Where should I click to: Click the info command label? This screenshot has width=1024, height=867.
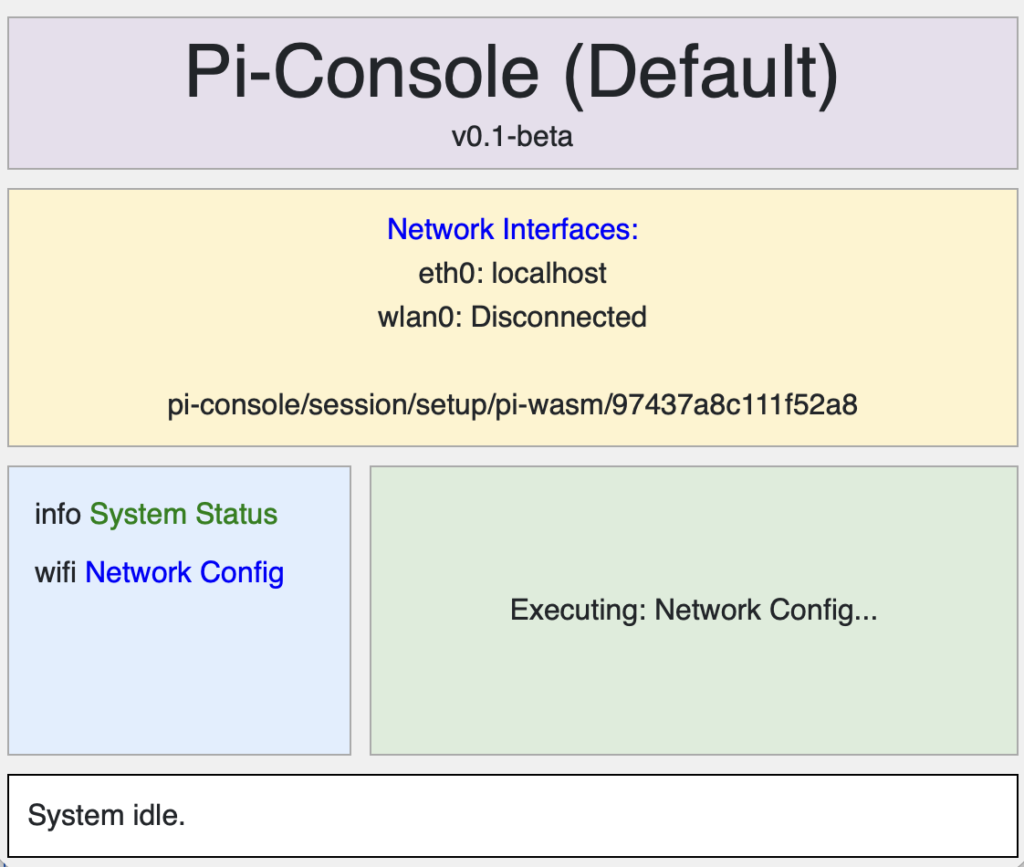pyautogui.click(x=58, y=514)
